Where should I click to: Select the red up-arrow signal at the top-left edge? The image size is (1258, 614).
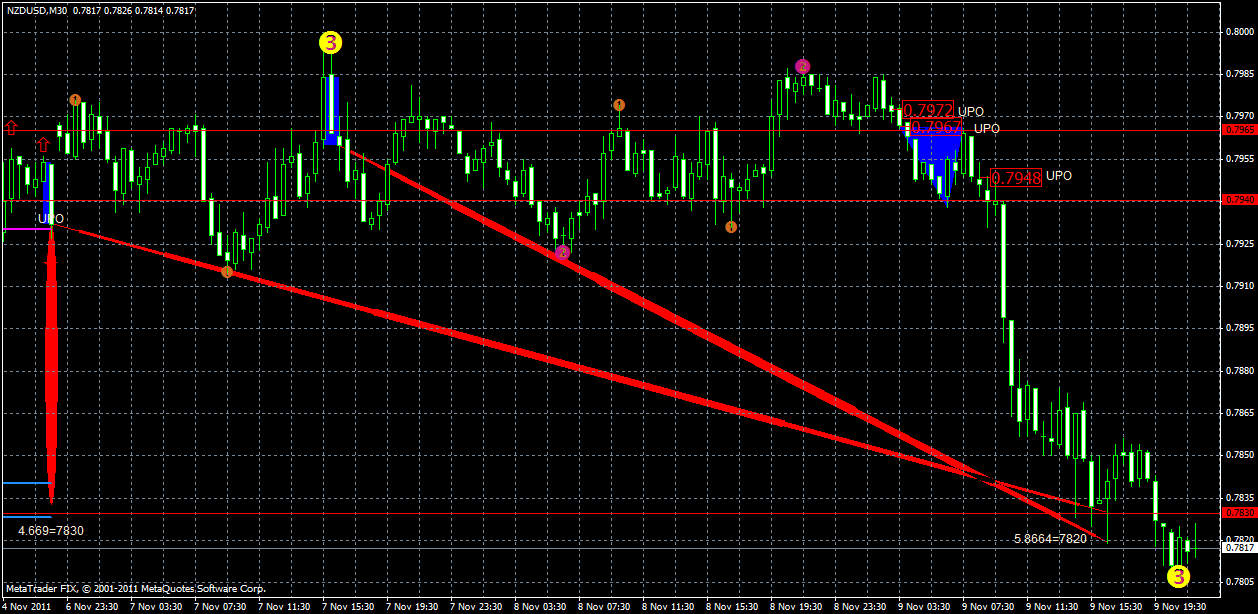(x=10, y=128)
